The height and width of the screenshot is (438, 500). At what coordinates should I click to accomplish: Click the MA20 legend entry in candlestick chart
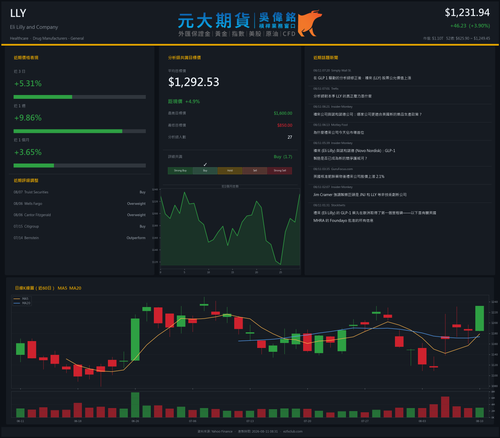22,303
